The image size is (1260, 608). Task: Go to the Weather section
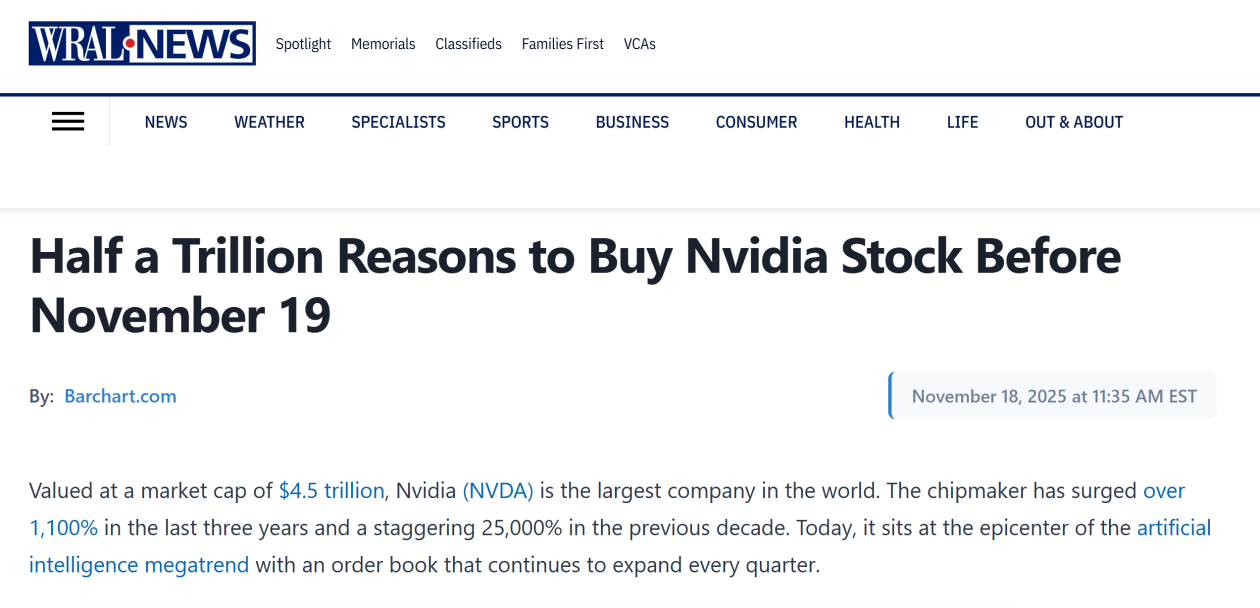coord(269,122)
